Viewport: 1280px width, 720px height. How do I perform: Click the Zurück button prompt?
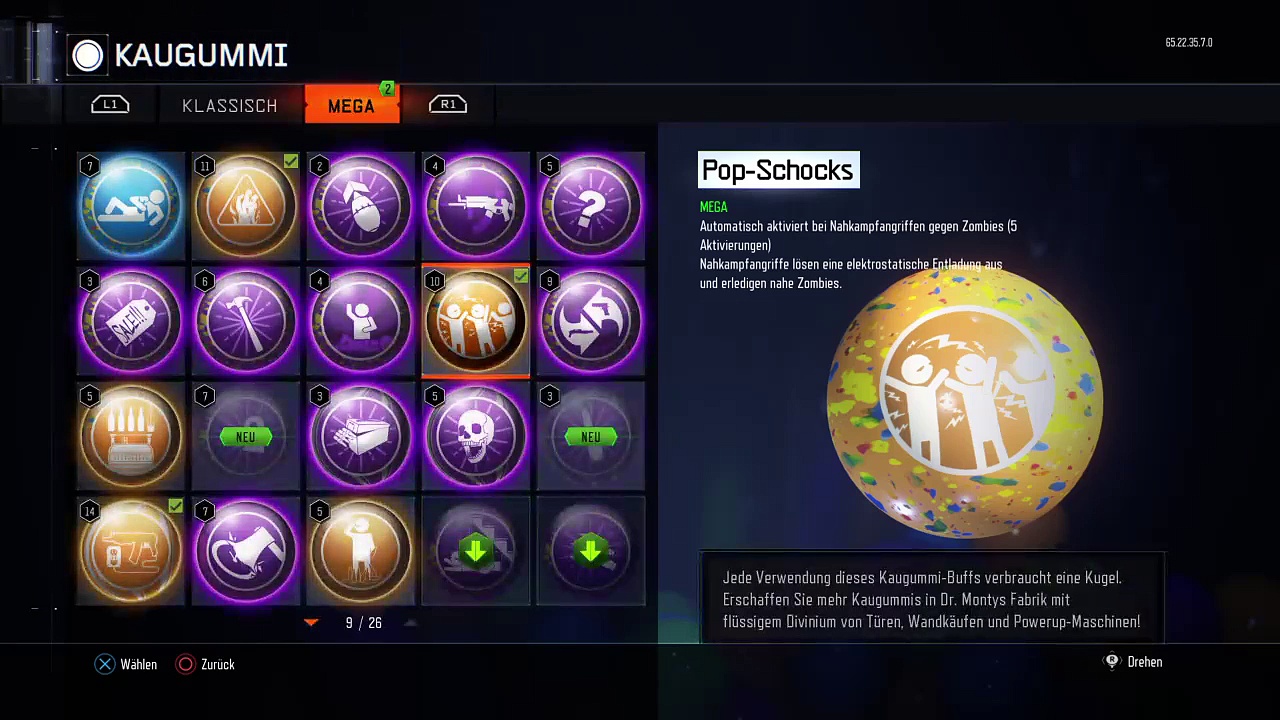(205, 664)
